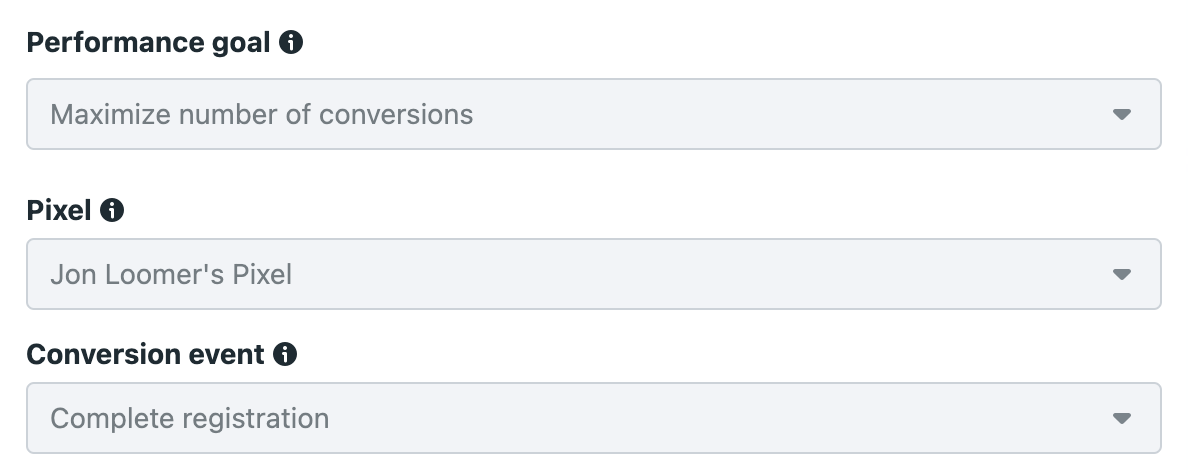Select the 'Maximize number of conversions' text
Viewport: 1188px width, 476px height.
tap(261, 114)
